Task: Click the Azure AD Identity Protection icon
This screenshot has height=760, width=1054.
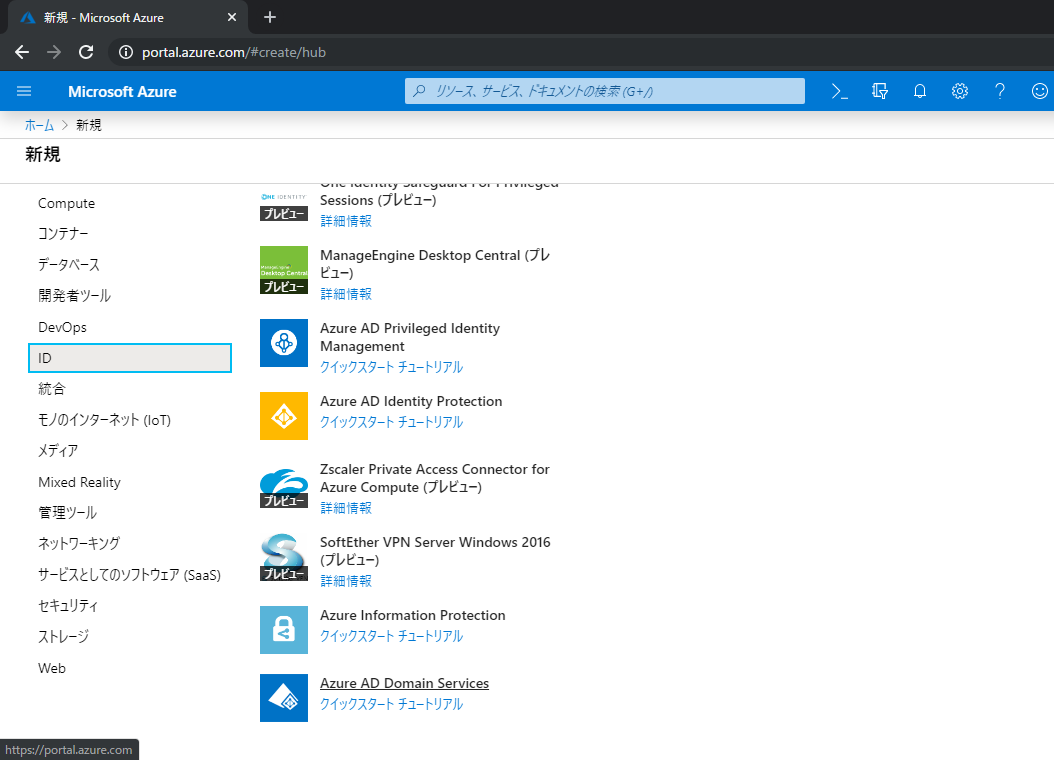Action: click(284, 416)
